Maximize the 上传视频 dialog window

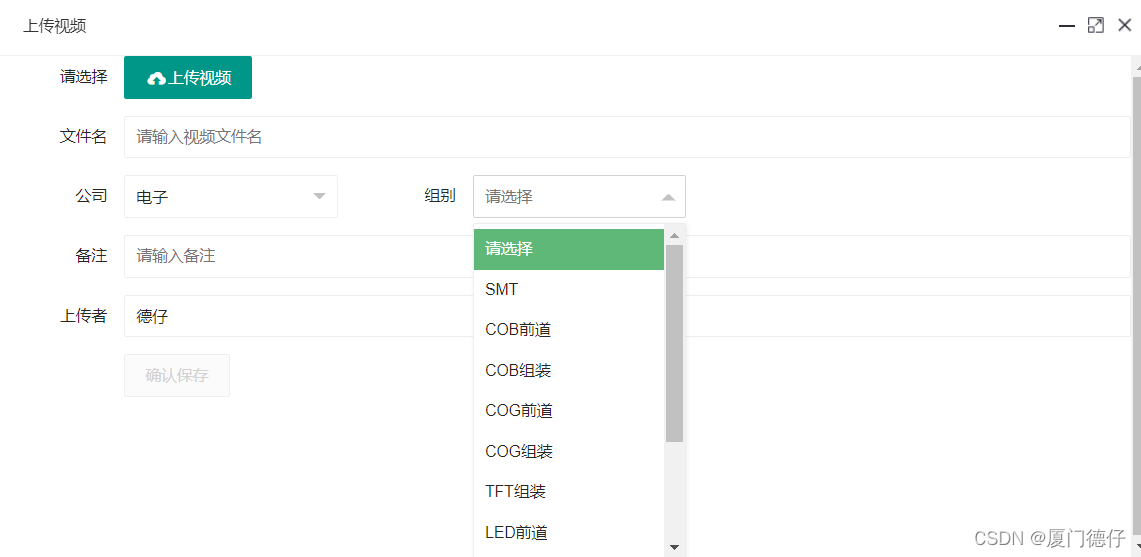1095,26
